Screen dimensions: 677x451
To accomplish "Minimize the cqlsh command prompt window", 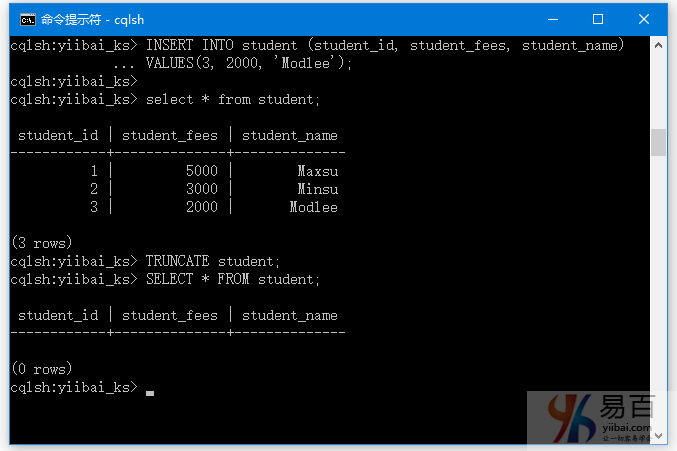I will pos(553,19).
